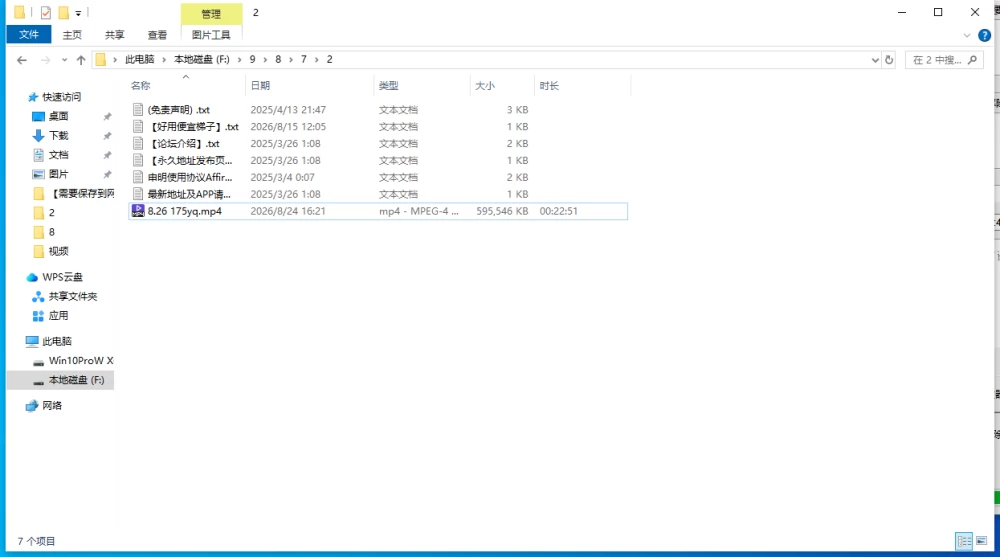Unpin 桌面 using its pin icon
The height and width of the screenshot is (557, 1000).
(x=107, y=117)
